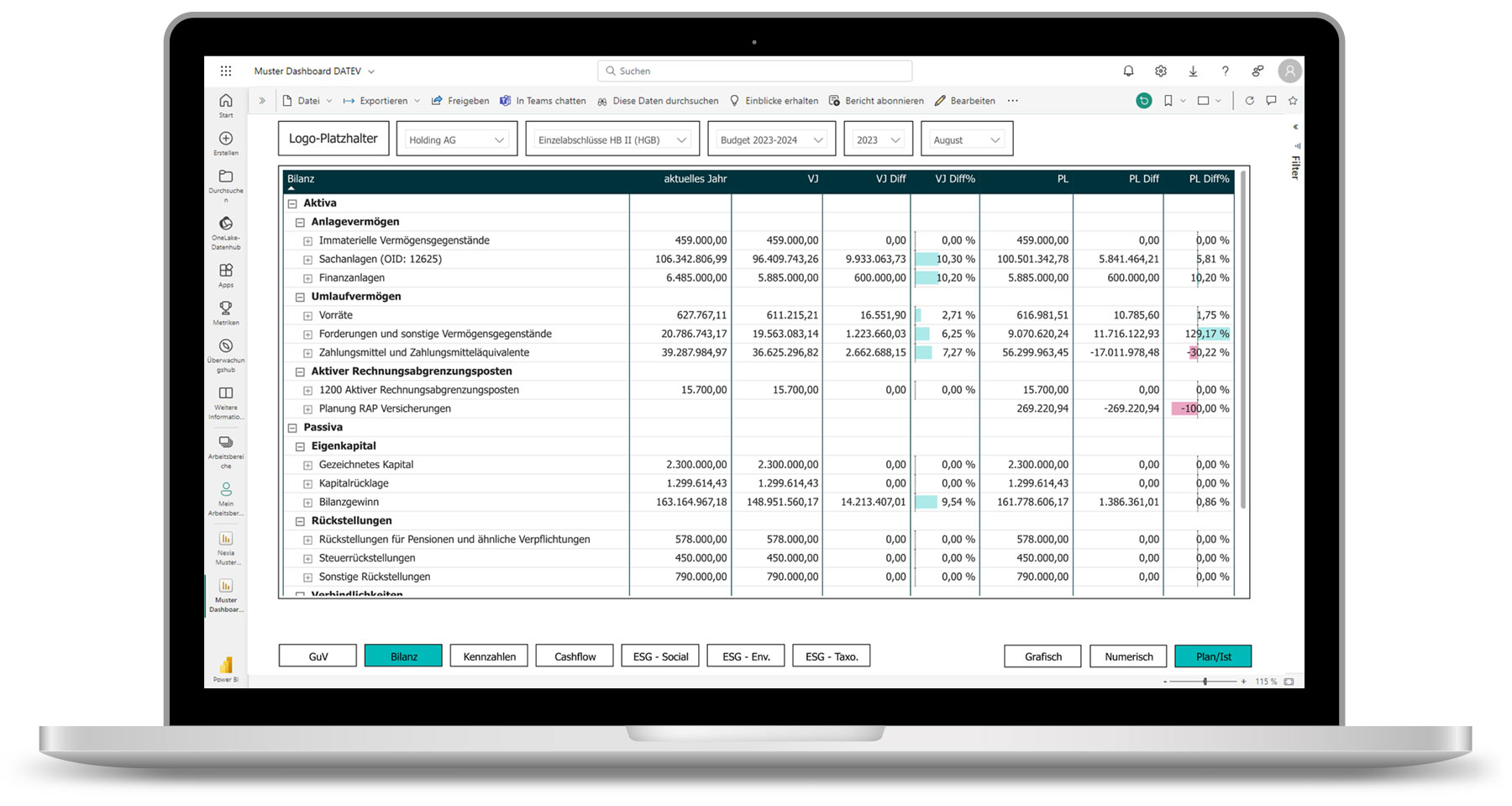This screenshot has height=806, width=1512.
Task: Select the Plan/Ist display mode
Action: [x=1213, y=656]
